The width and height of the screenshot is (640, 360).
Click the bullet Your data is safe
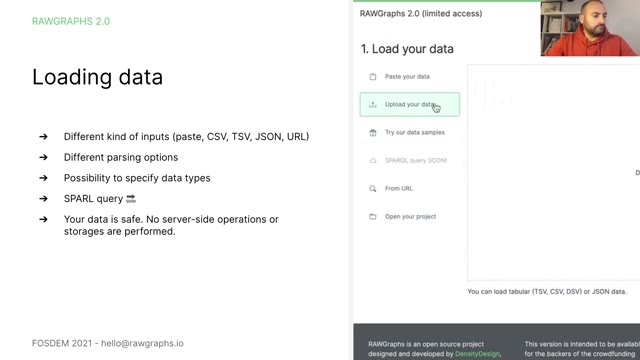click(x=171, y=225)
